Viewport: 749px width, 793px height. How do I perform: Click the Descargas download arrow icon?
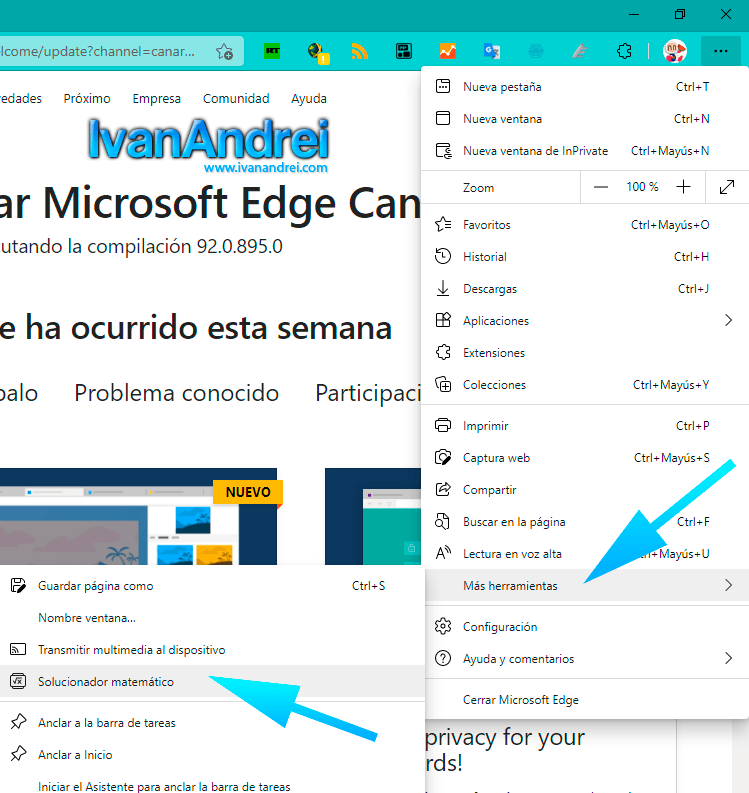click(x=443, y=288)
